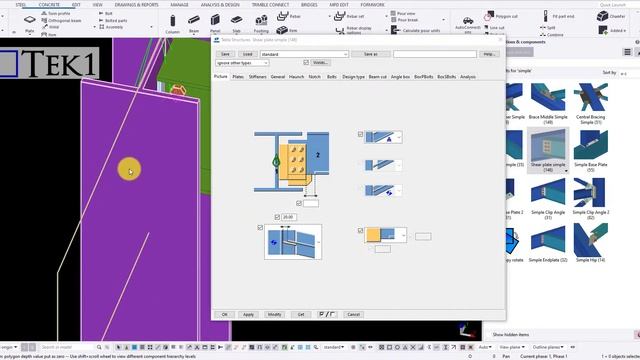This screenshot has height=360, width=640.
Task: Click the Modify button
Action: (274, 314)
